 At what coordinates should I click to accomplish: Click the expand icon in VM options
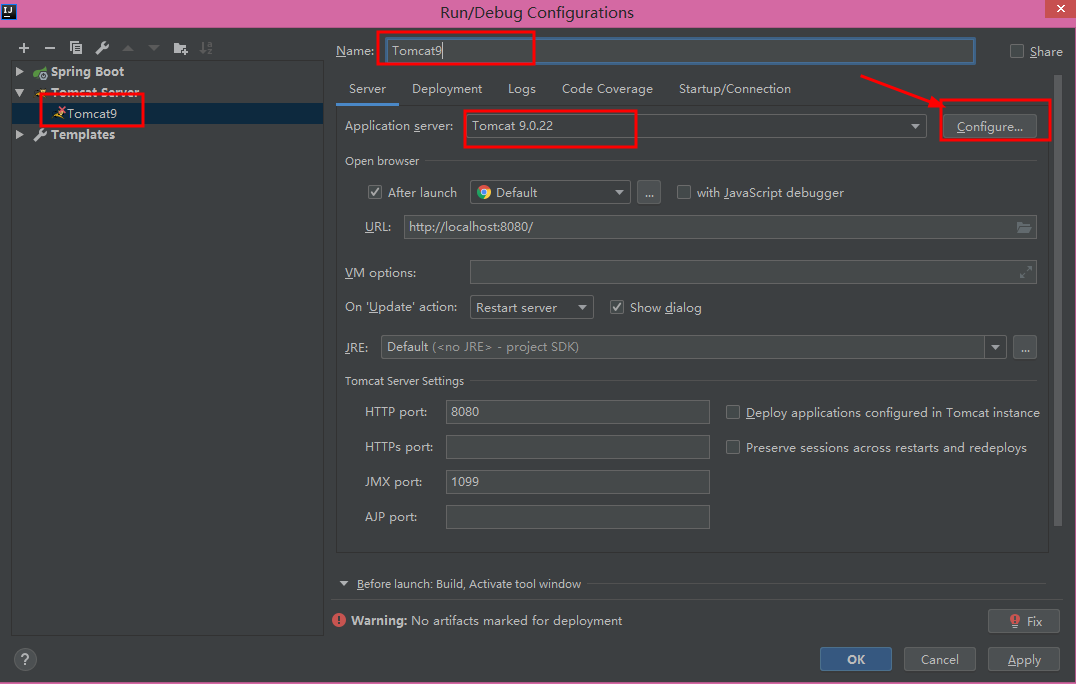coord(1025,272)
